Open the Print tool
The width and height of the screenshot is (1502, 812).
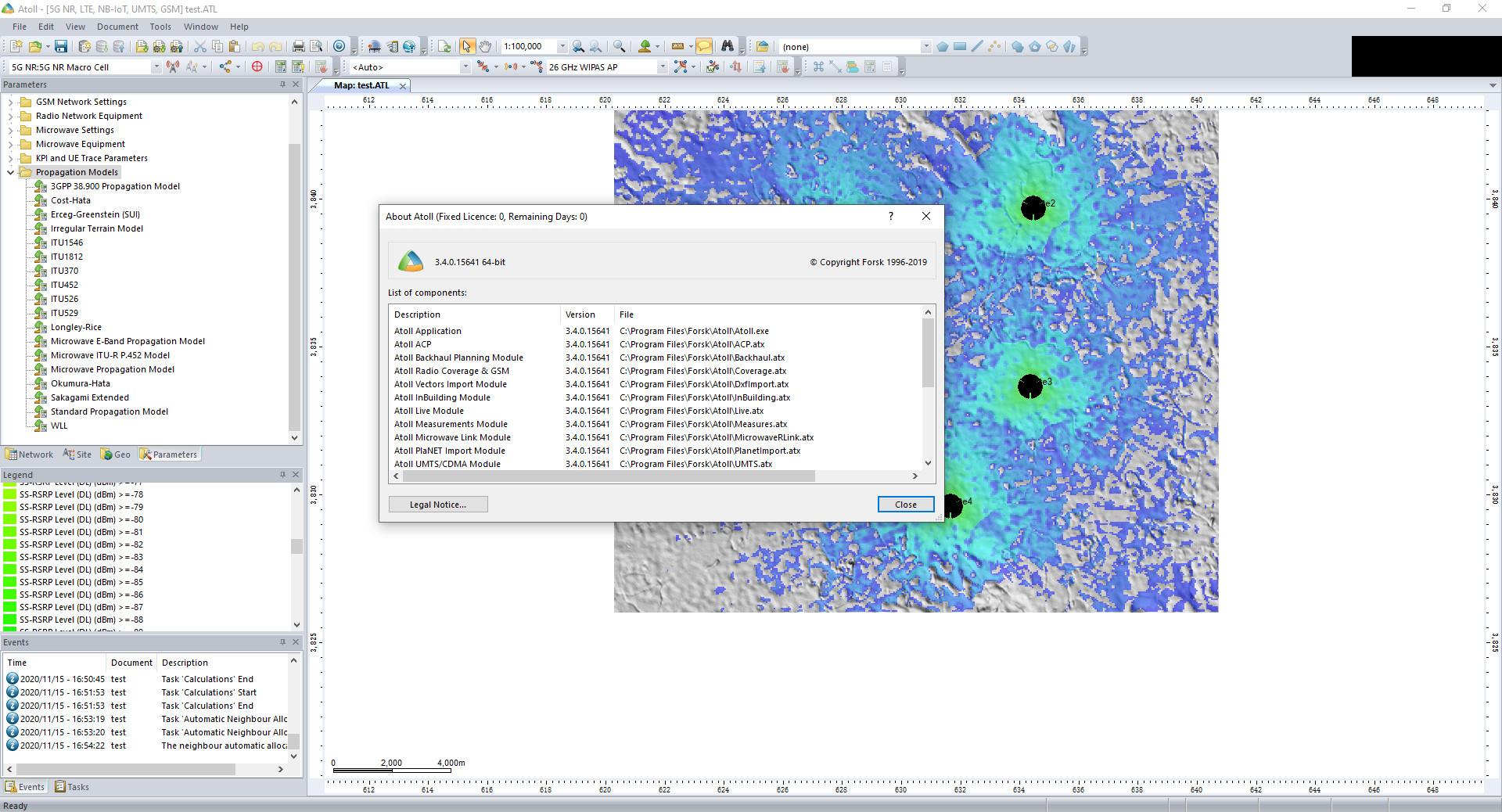coord(299,47)
